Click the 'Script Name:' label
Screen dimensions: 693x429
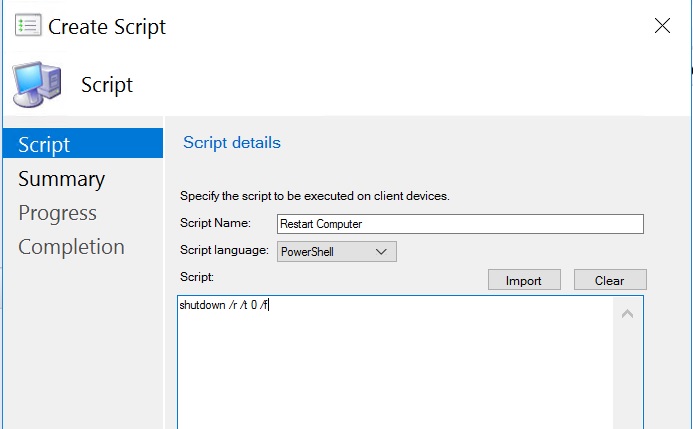(215, 223)
